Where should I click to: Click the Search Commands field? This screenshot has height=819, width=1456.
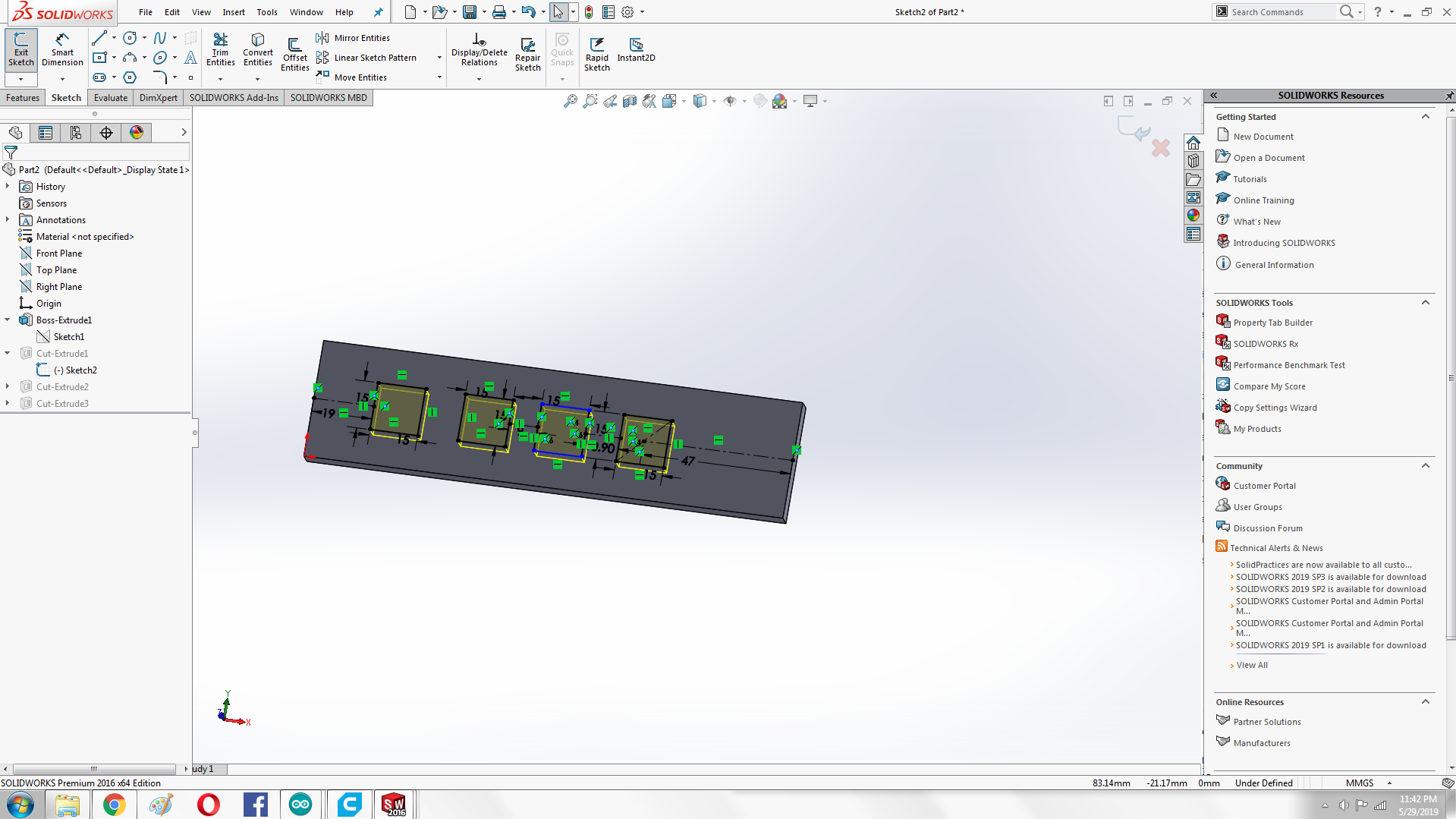pyautogui.click(x=1282, y=12)
